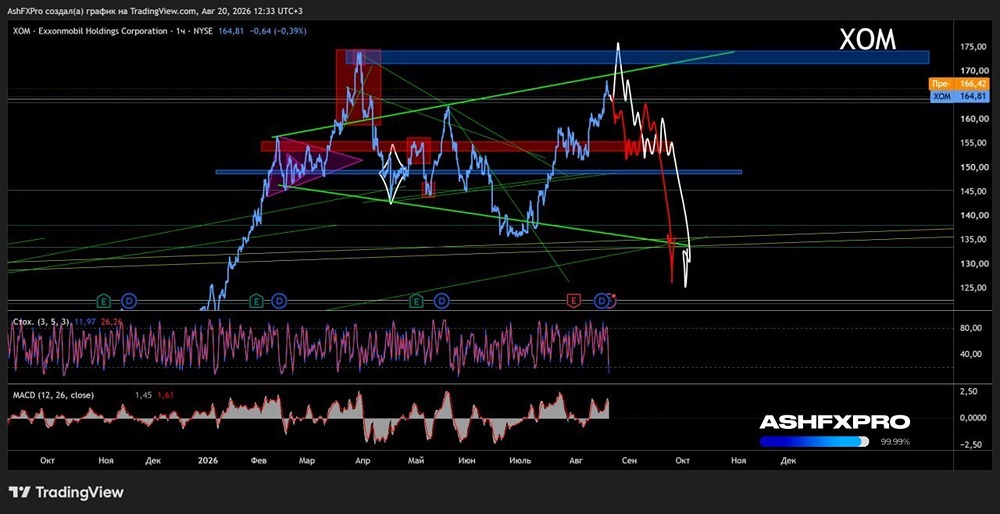Click the 40,00 stochastic scale label
The image size is (1000, 514).
[x=972, y=355]
